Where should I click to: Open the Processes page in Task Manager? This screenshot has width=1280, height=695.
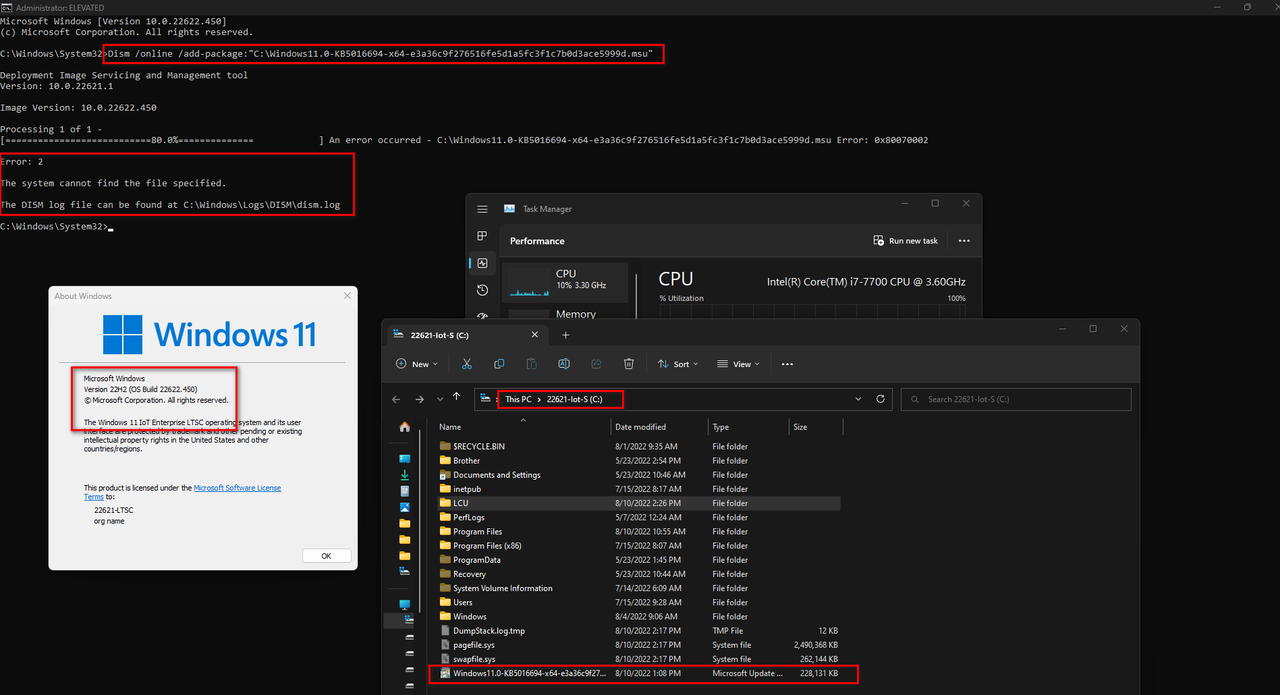click(483, 236)
